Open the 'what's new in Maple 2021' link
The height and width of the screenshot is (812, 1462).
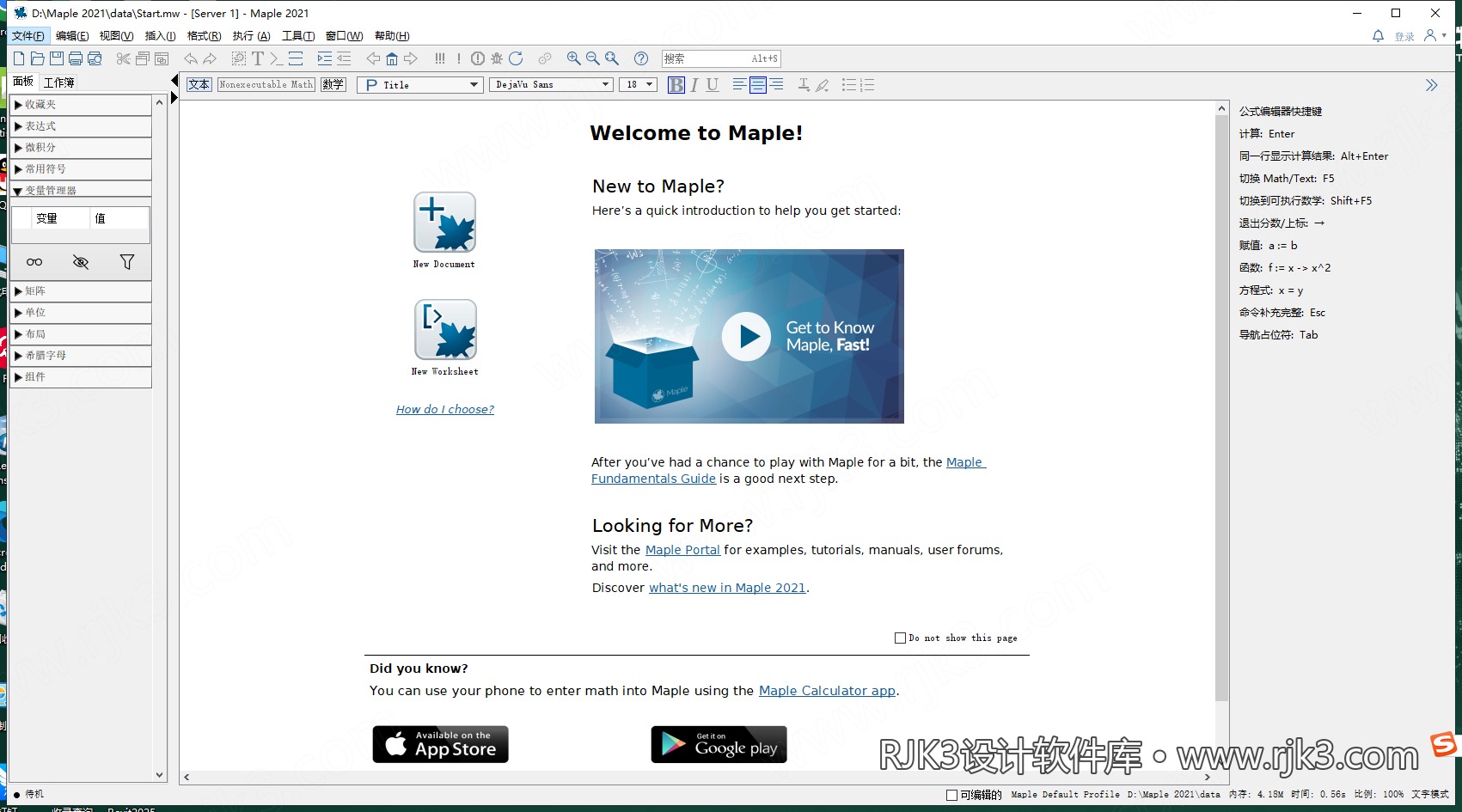tap(727, 588)
